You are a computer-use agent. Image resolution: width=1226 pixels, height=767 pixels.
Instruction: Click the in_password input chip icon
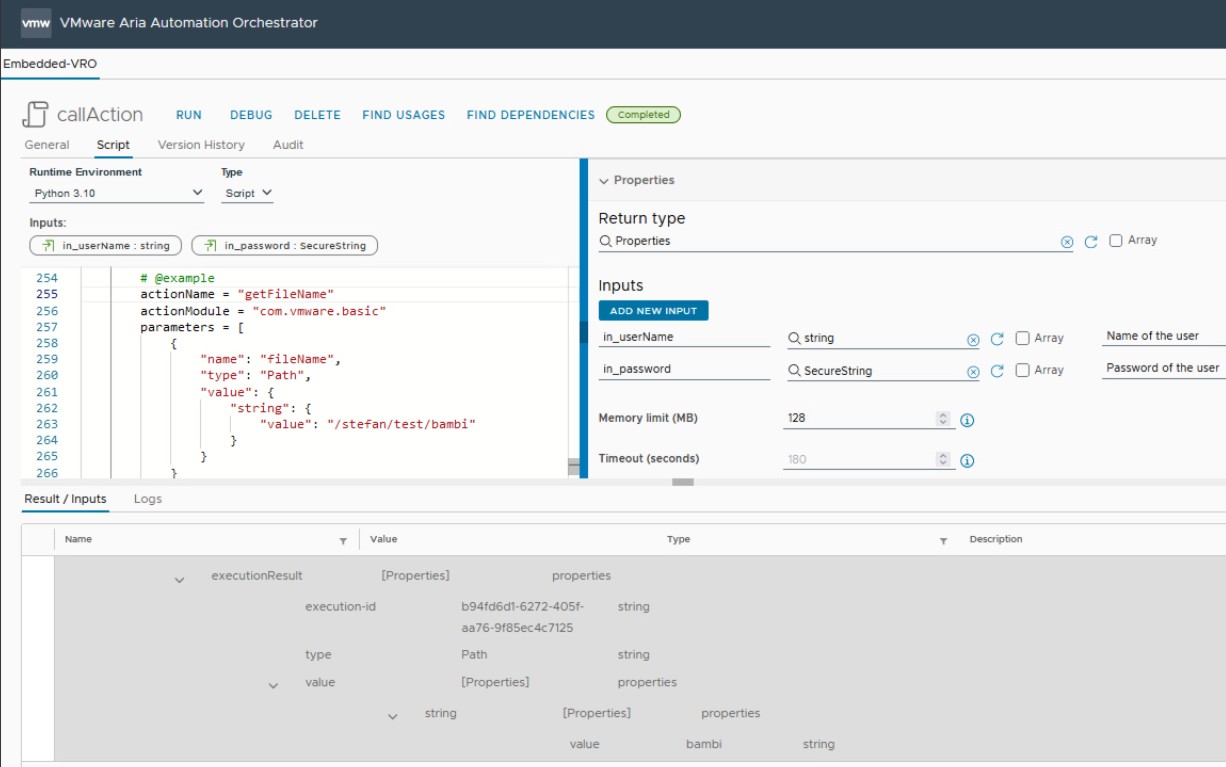pyautogui.click(x=210, y=245)
